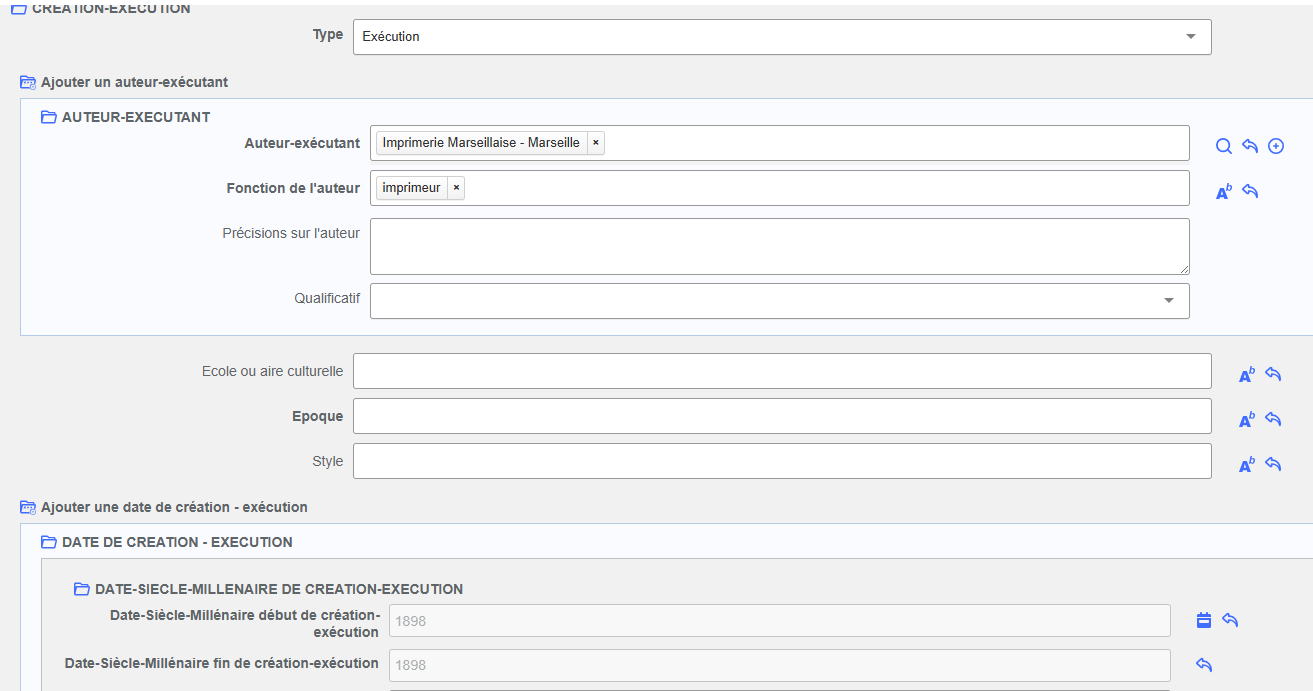Click the plus icon to add Auteur-exécutant
This screenshot has height=691, width=1313.
coord(1276,146)
